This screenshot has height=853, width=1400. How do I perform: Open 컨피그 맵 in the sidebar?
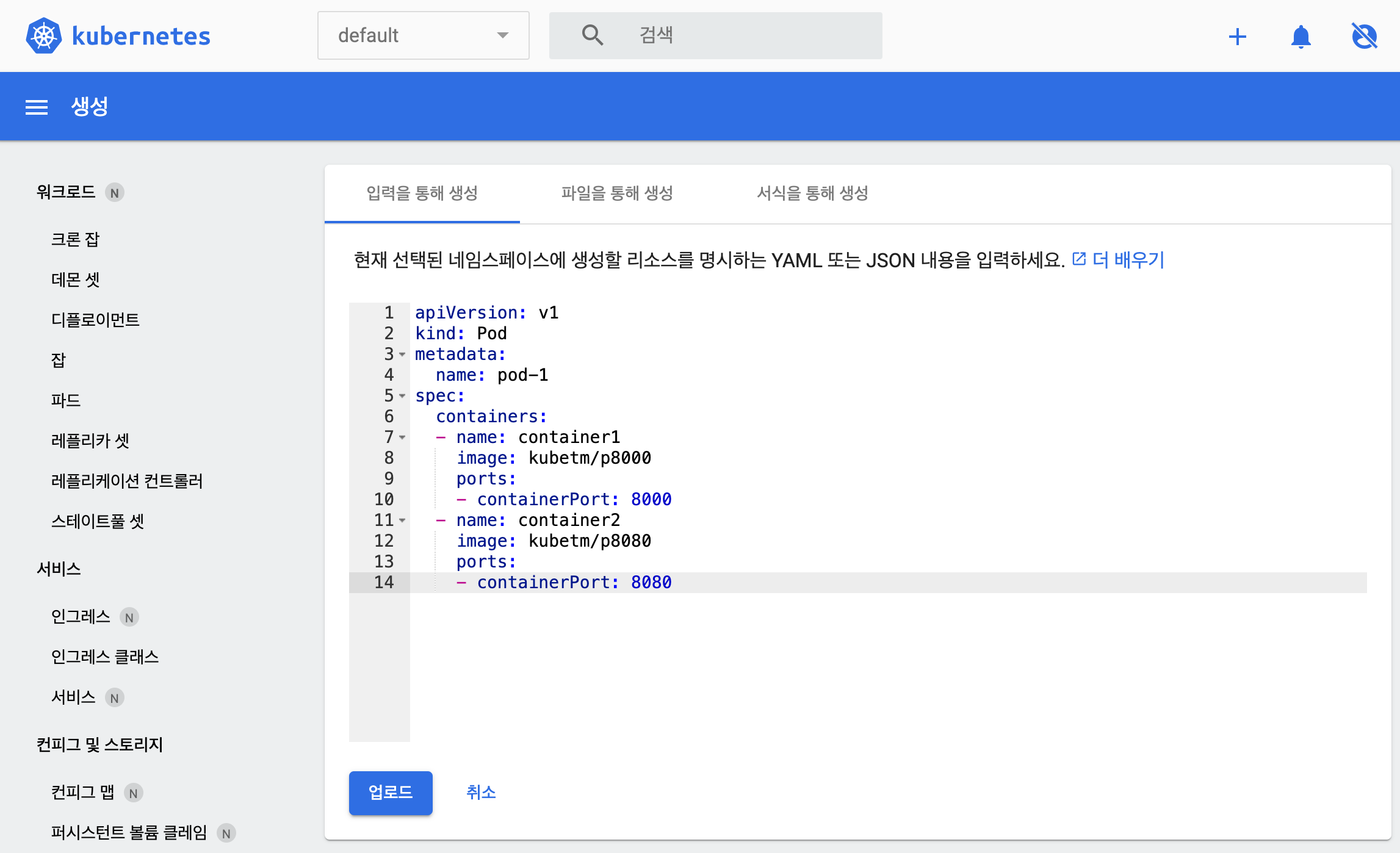83,792
